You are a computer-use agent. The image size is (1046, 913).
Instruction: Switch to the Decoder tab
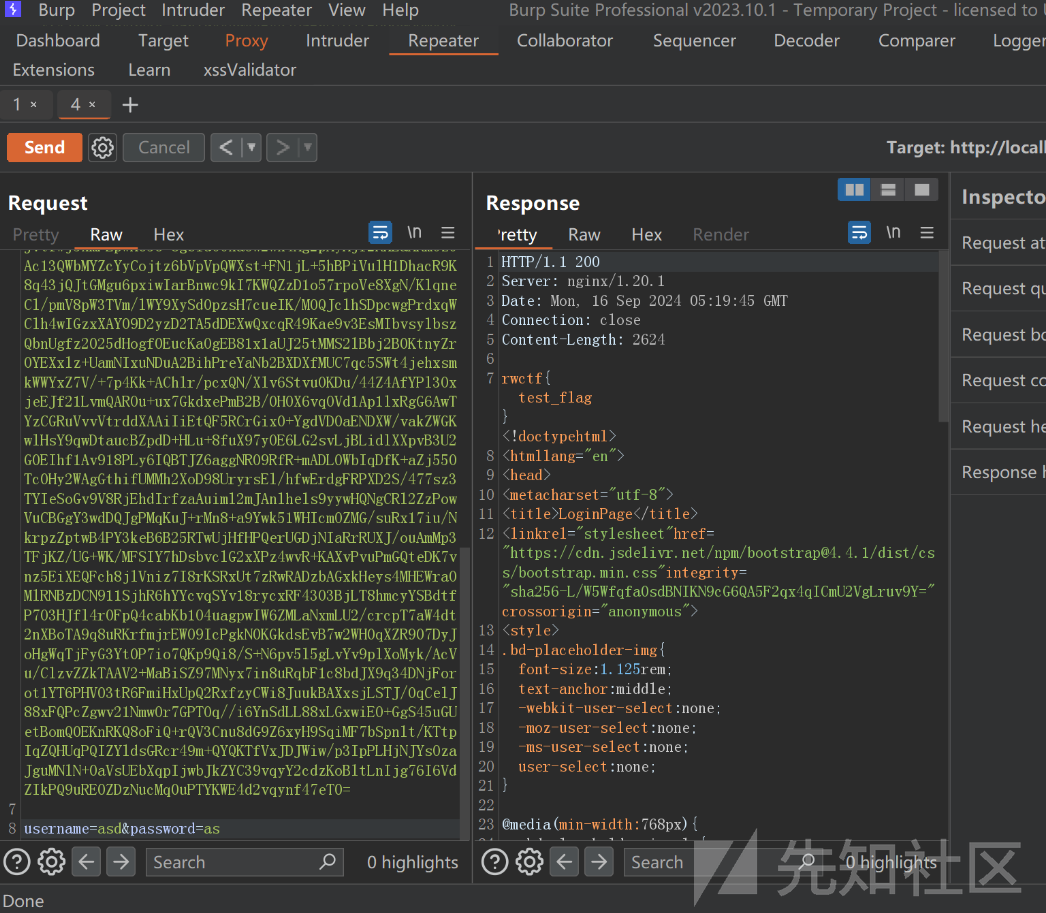[x=807, y=41]
